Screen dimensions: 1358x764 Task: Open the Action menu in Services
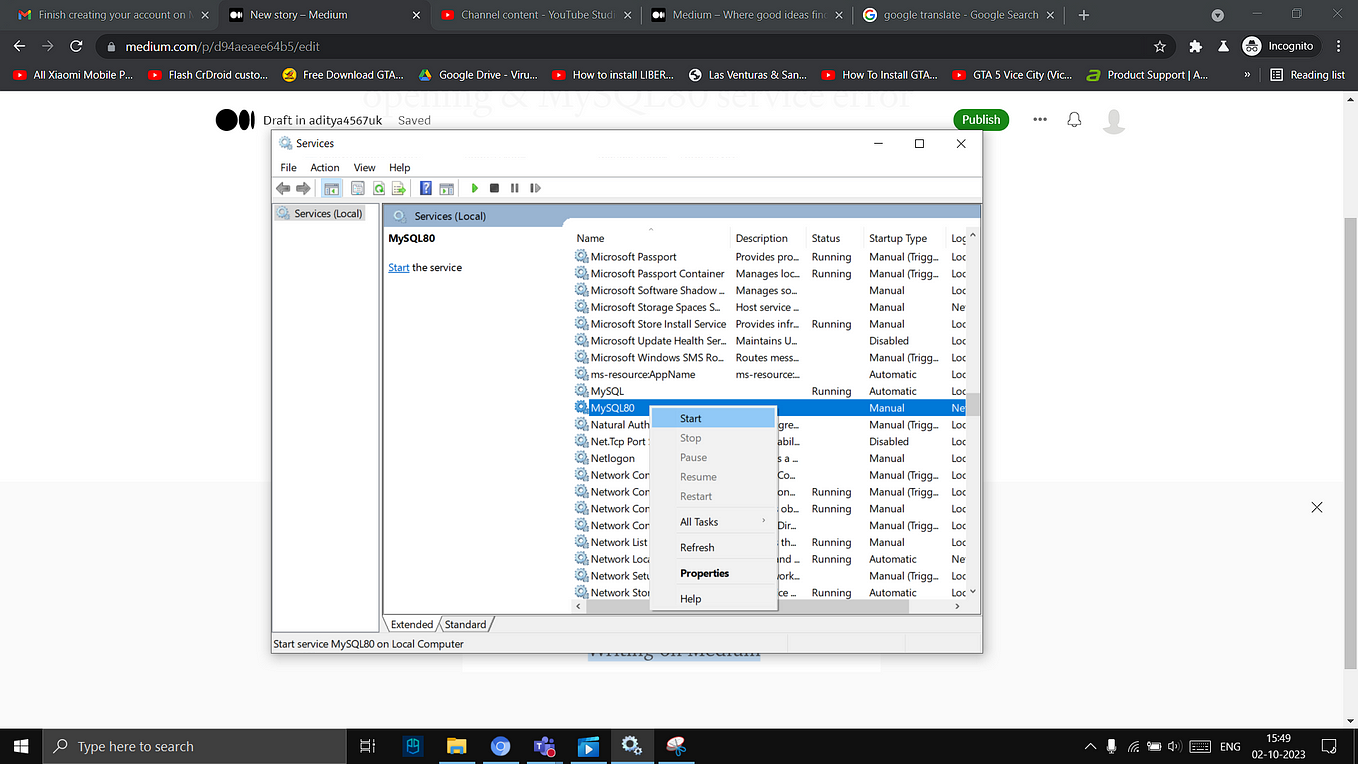point(325,167)
